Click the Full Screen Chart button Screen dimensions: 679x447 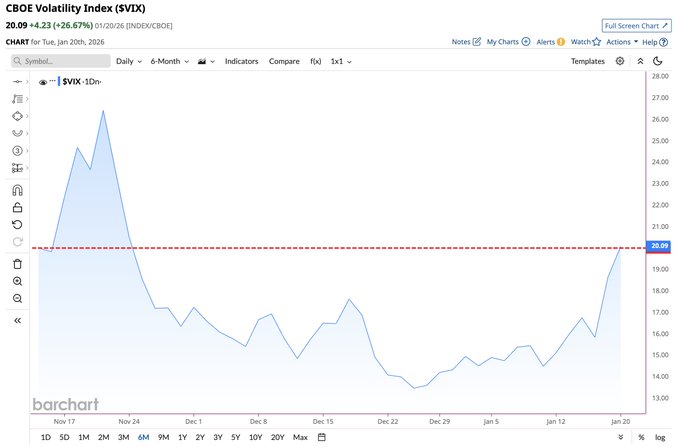click(x=637, y=26)
